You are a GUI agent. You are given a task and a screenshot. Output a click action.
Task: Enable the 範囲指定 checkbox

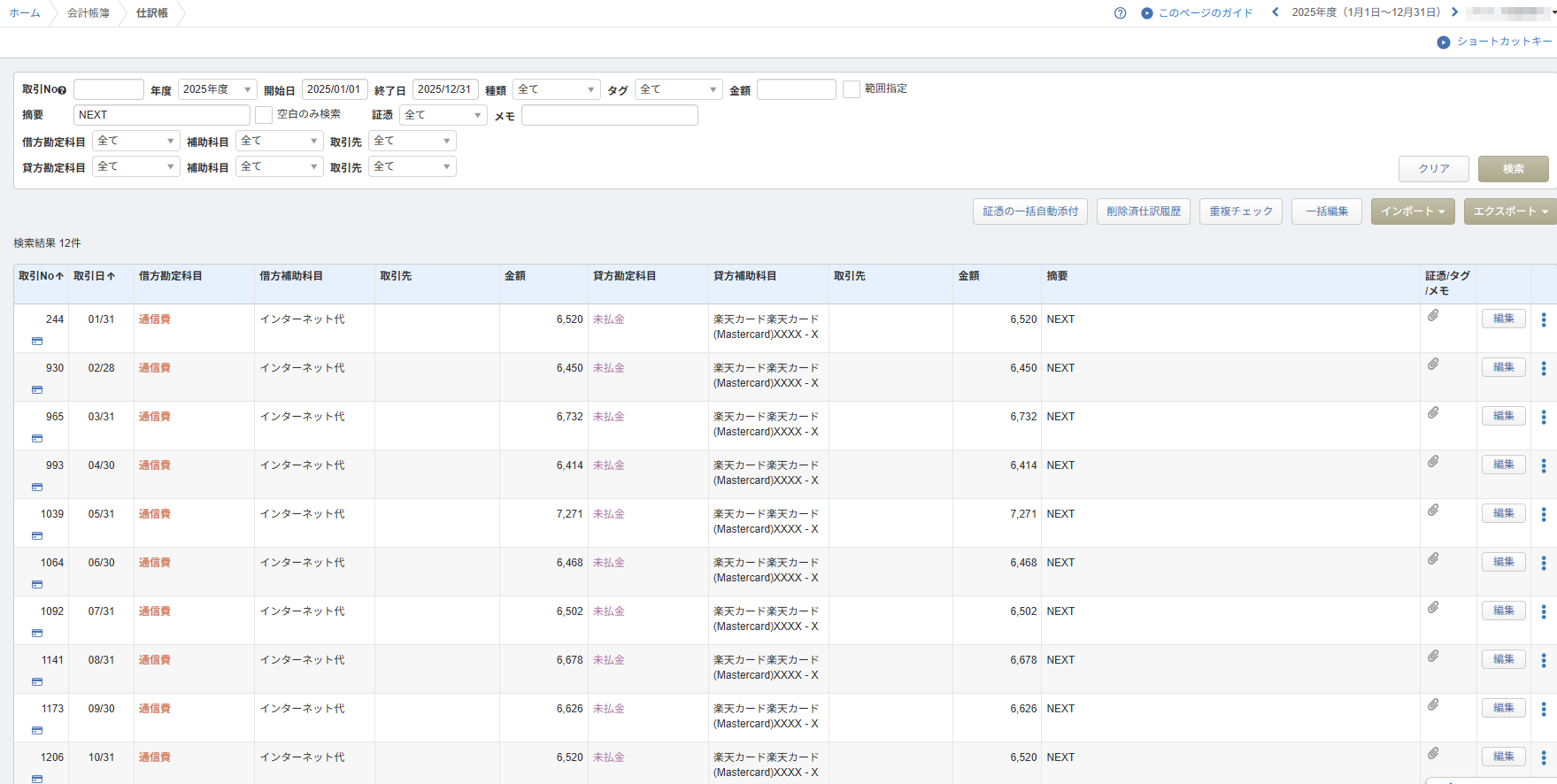pyautogui.click(x=852, y=89)
